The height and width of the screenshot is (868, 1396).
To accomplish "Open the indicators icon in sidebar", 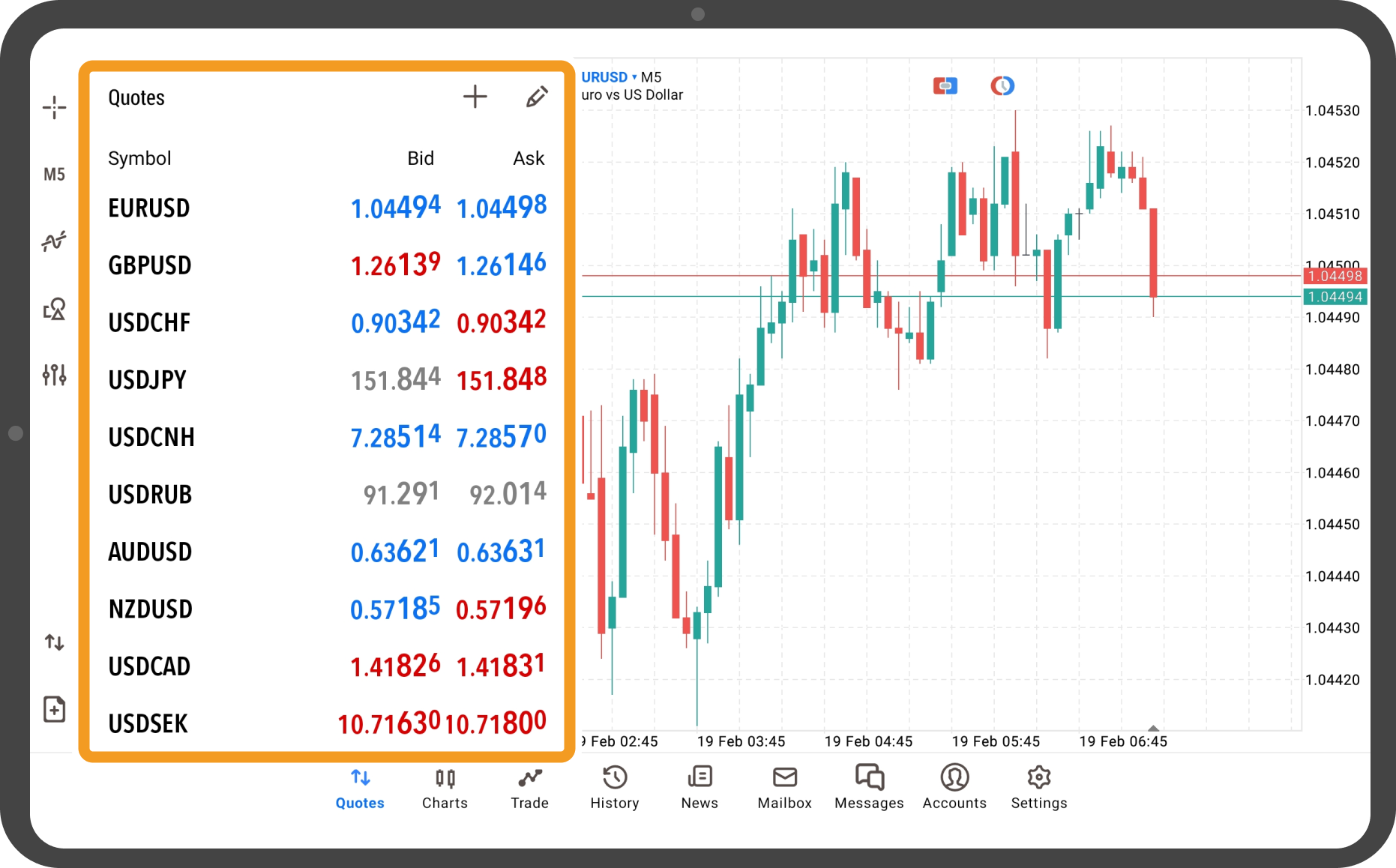I will (x=54, y=241).
